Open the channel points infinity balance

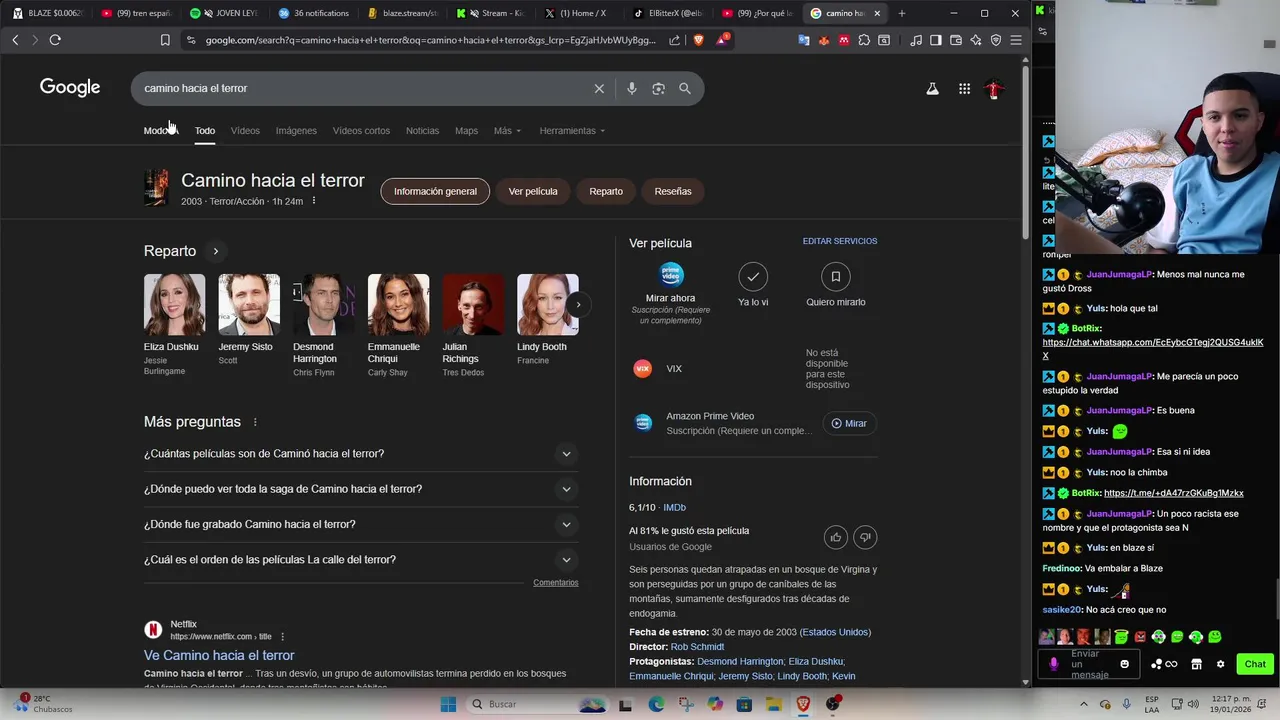(x=1164, y=664)
